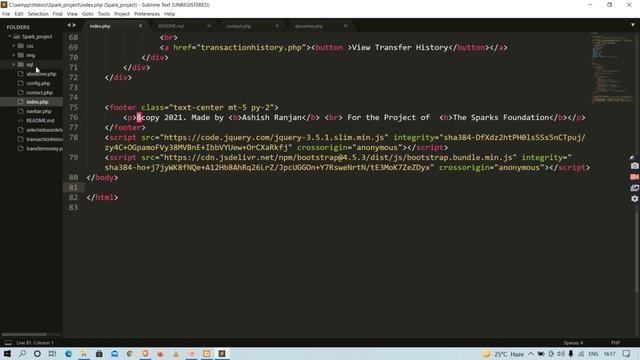Click the Line 81, Column 1 status
Image resolution: width=640 pixels, height=360 pixels.
coord(35,343)
